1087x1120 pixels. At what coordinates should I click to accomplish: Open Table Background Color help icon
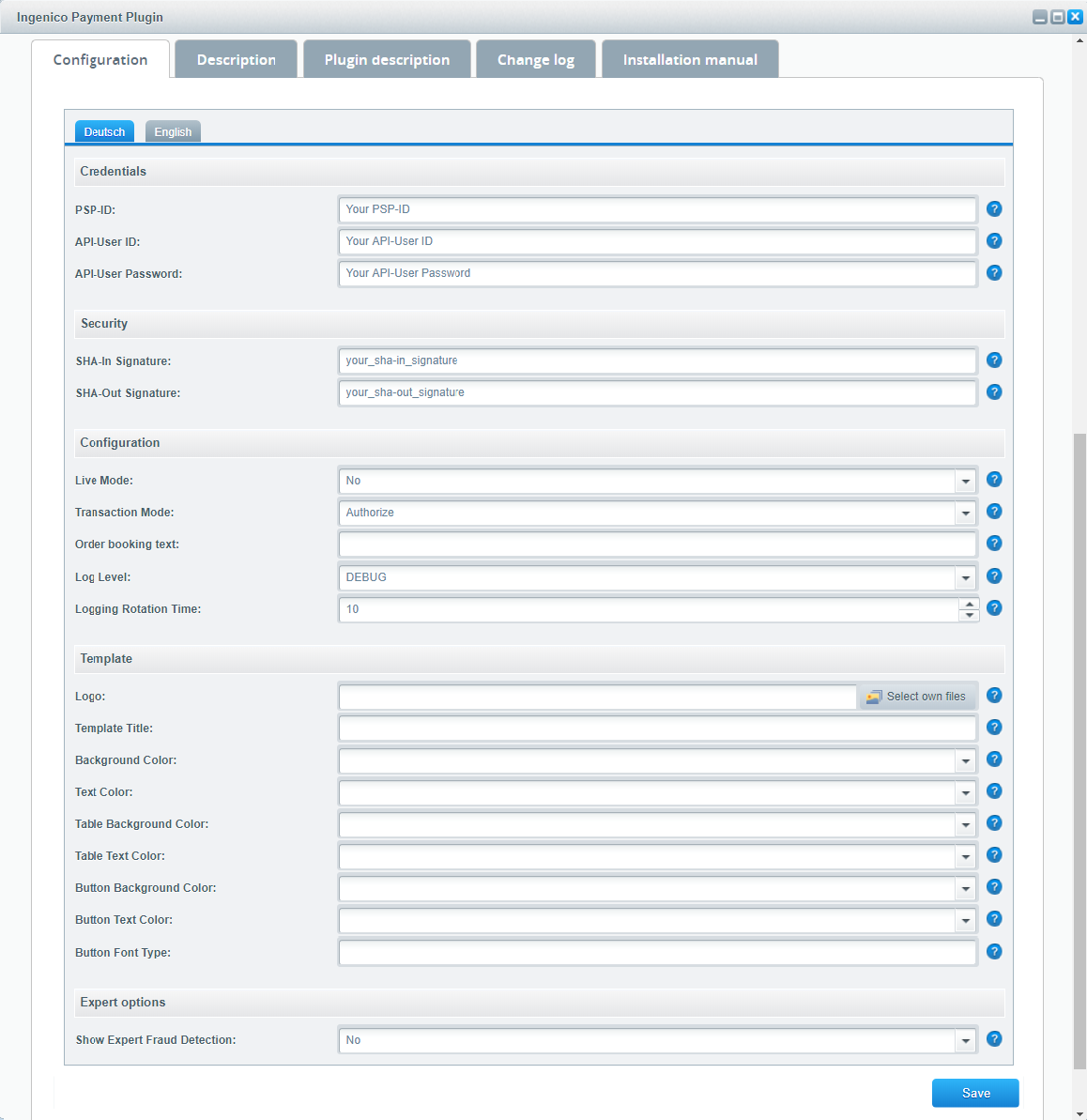click(x=993, y=822)
